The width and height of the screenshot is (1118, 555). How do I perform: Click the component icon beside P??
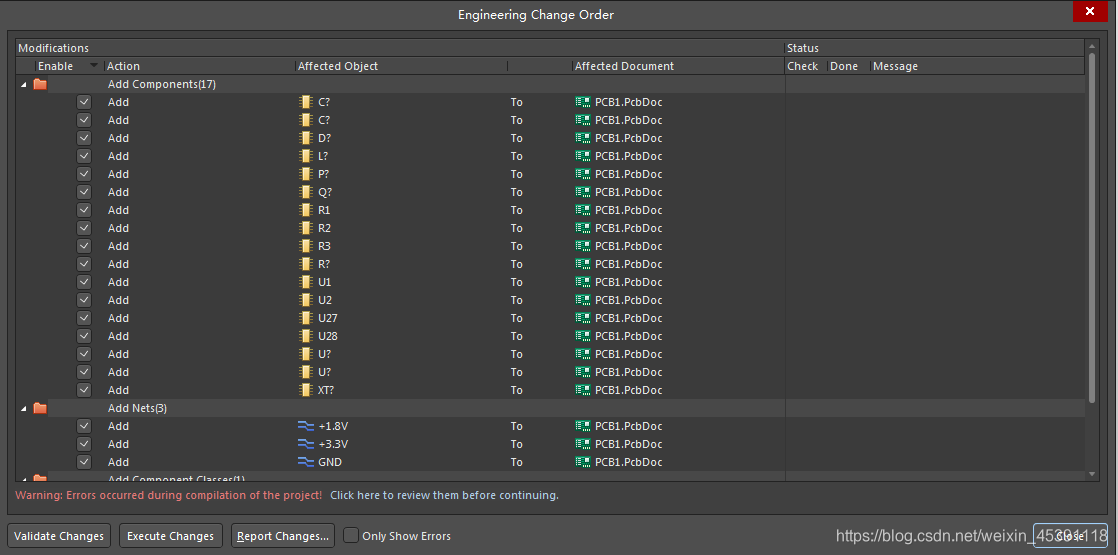306,174
